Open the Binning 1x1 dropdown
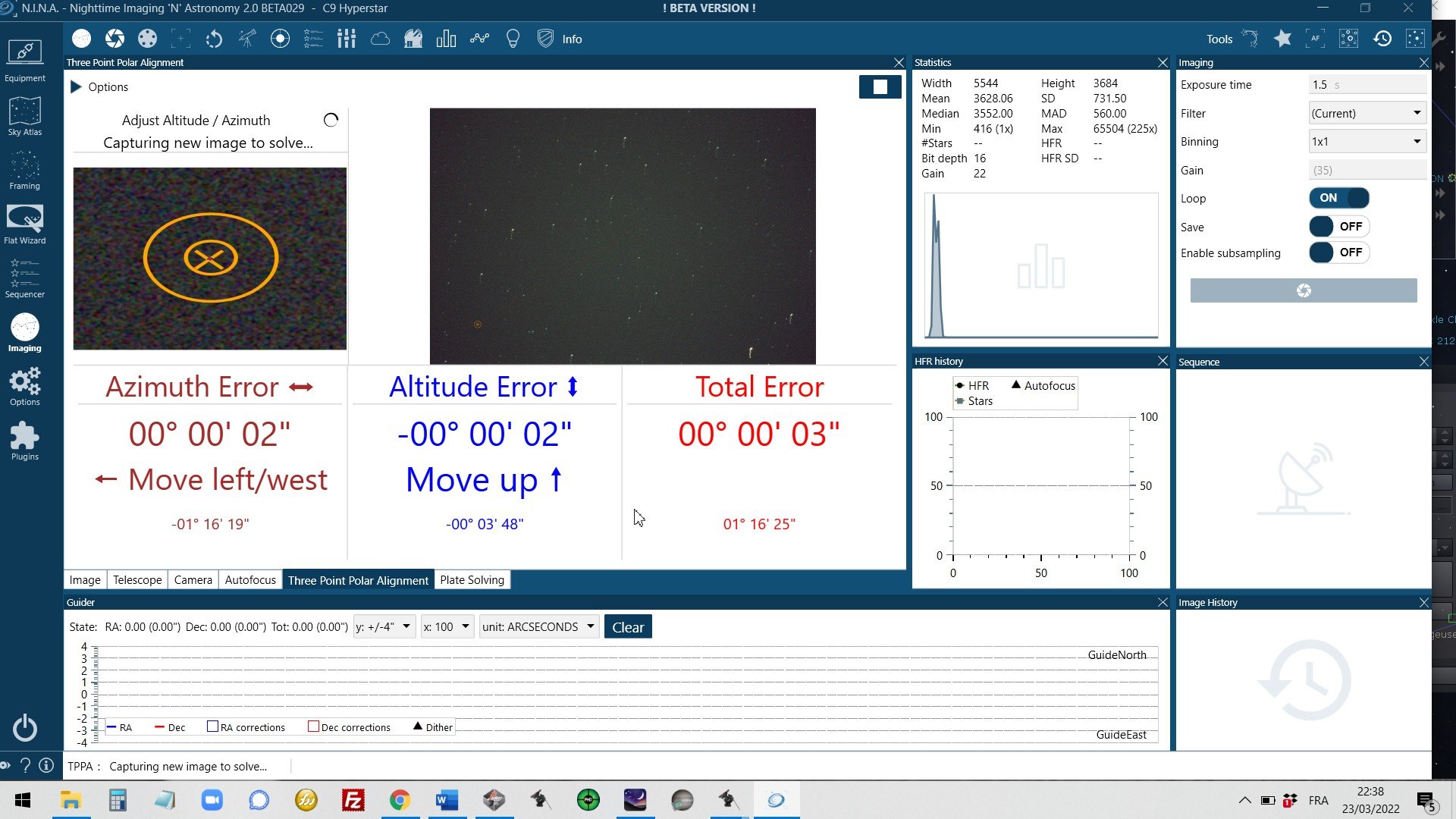 click(1367, 141)
